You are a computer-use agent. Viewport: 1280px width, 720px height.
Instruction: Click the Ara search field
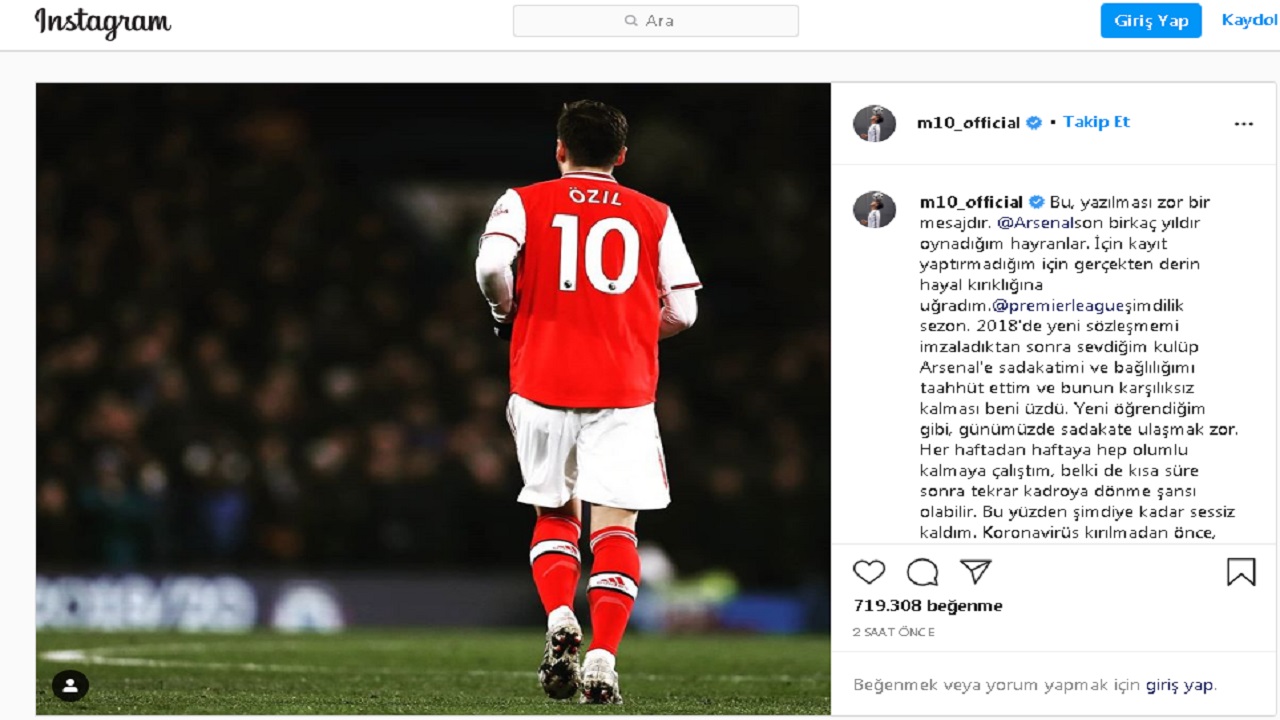[655, 21]
